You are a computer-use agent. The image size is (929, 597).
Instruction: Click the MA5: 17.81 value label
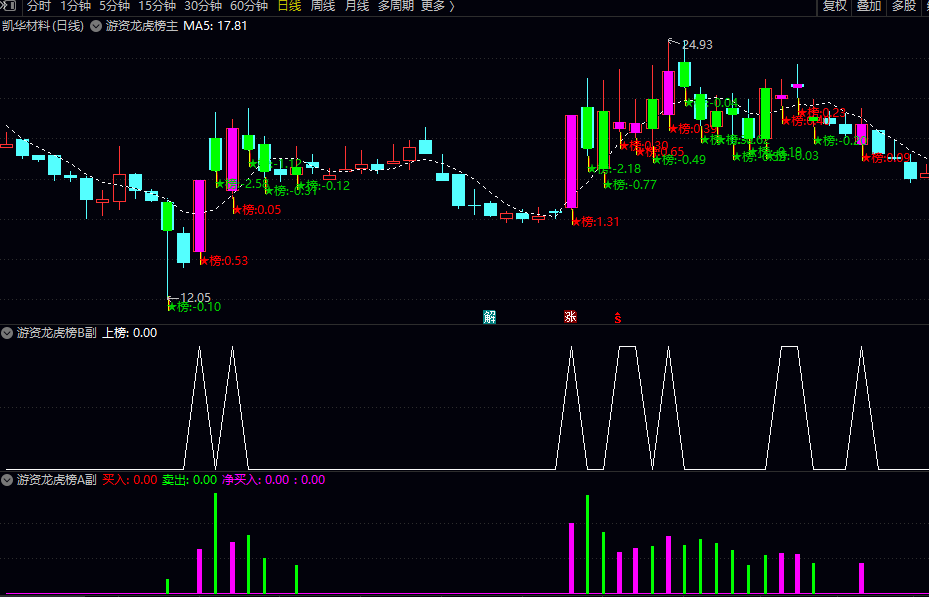click(x=215, y=26)
